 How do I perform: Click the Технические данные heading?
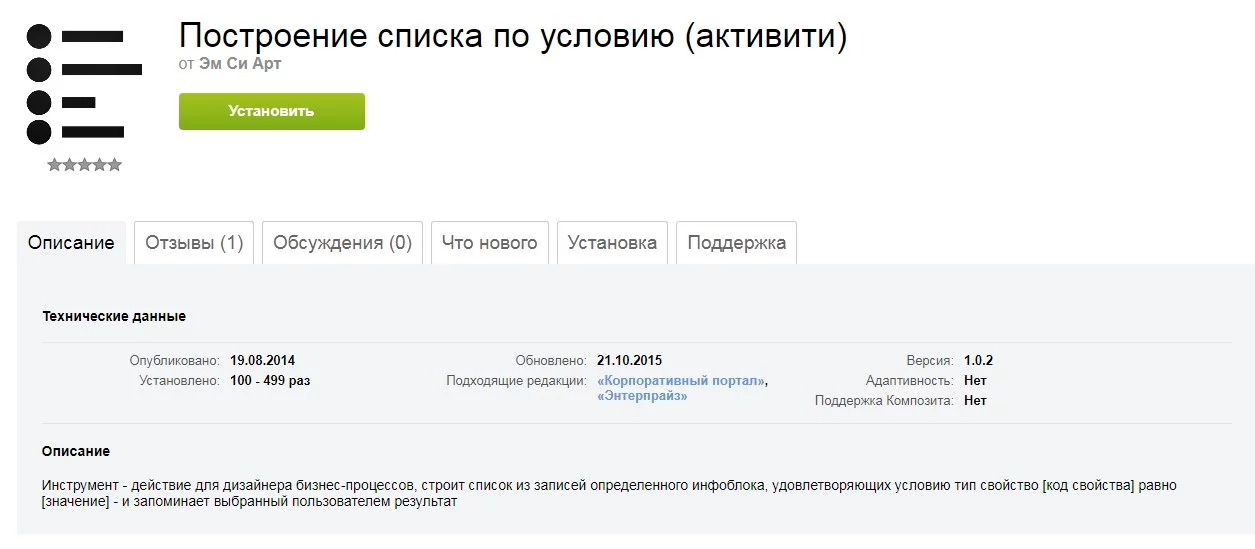pos(114,316)
